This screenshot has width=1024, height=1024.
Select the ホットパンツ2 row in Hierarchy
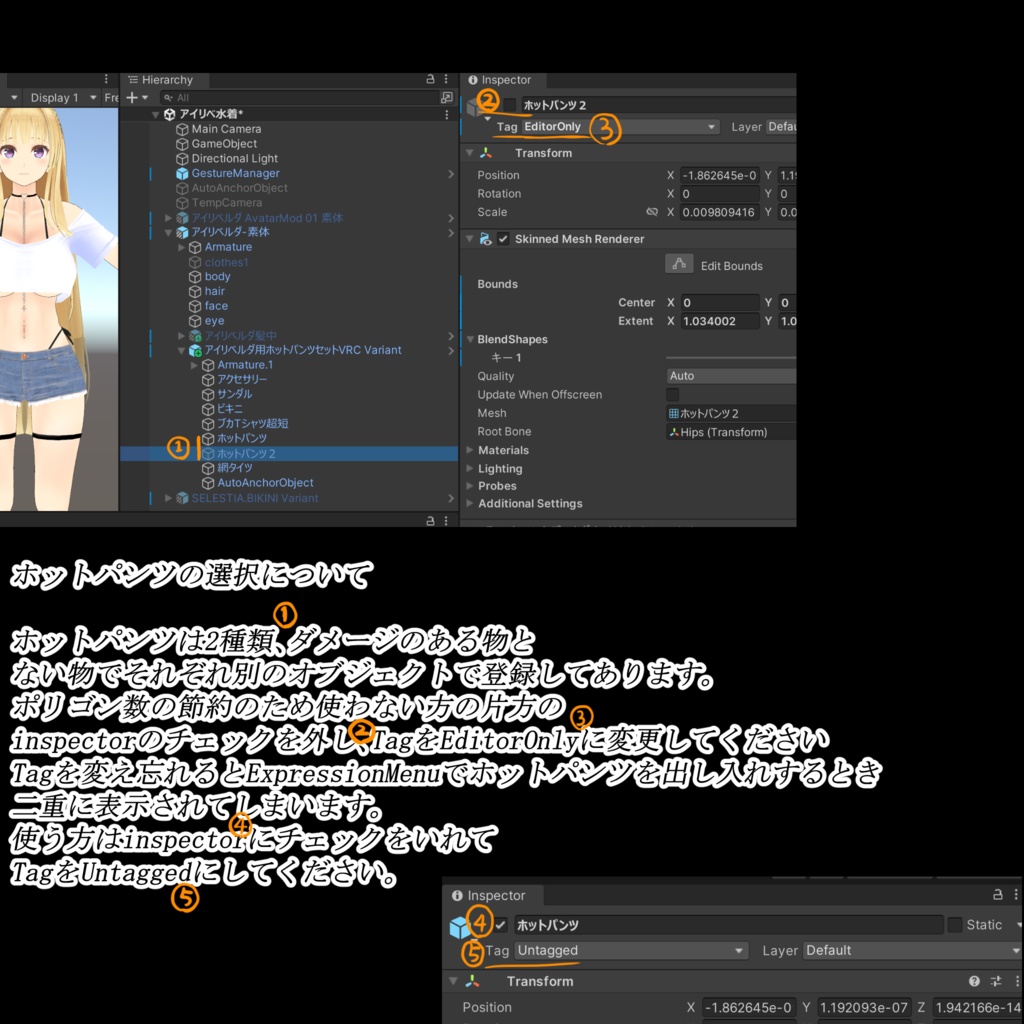289,453
